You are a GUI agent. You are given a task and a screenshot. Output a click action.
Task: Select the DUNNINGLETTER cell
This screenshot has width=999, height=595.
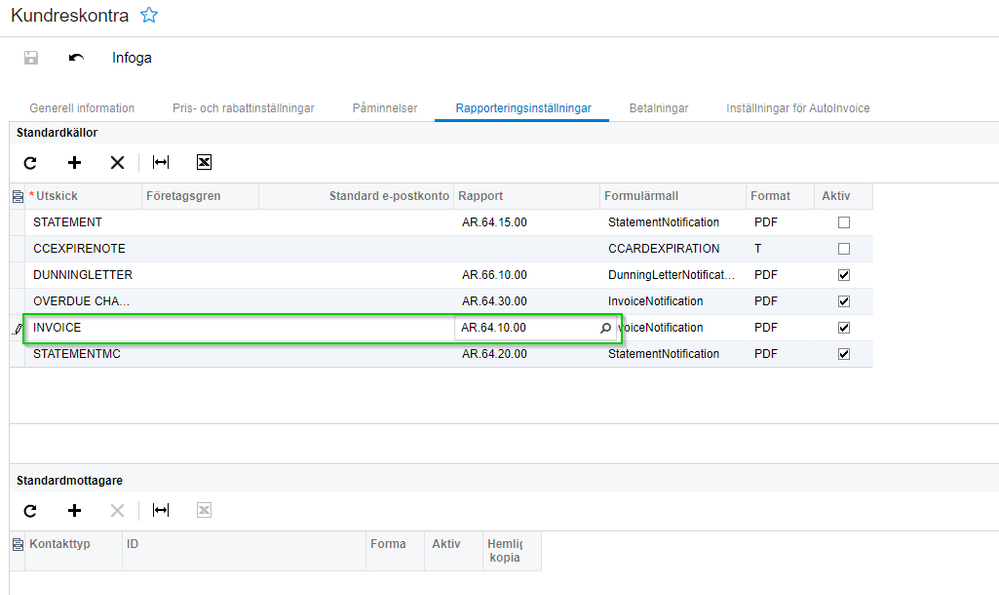[x=83, y=275]
